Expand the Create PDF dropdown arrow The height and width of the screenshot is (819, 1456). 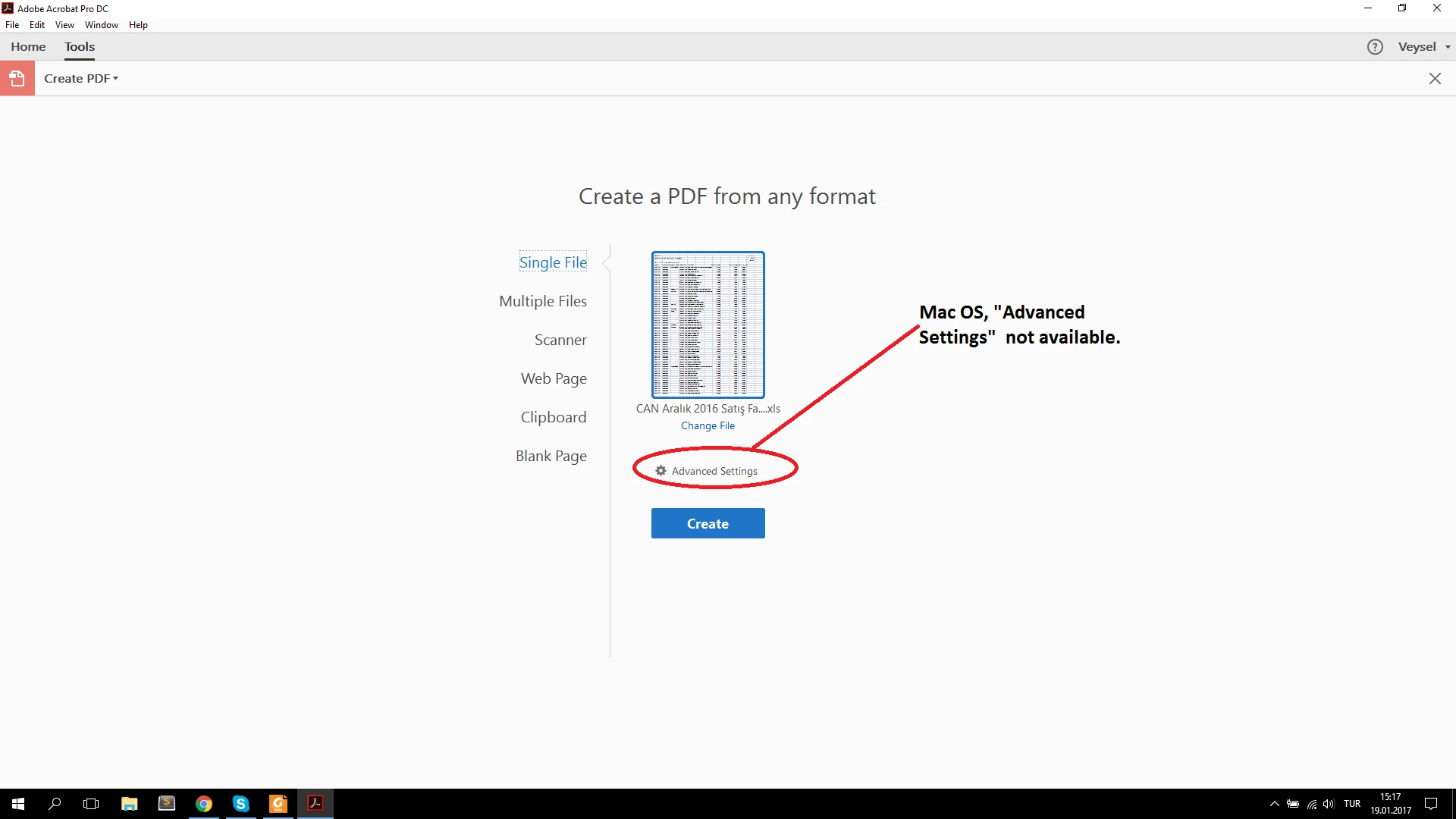coord(116,78)
